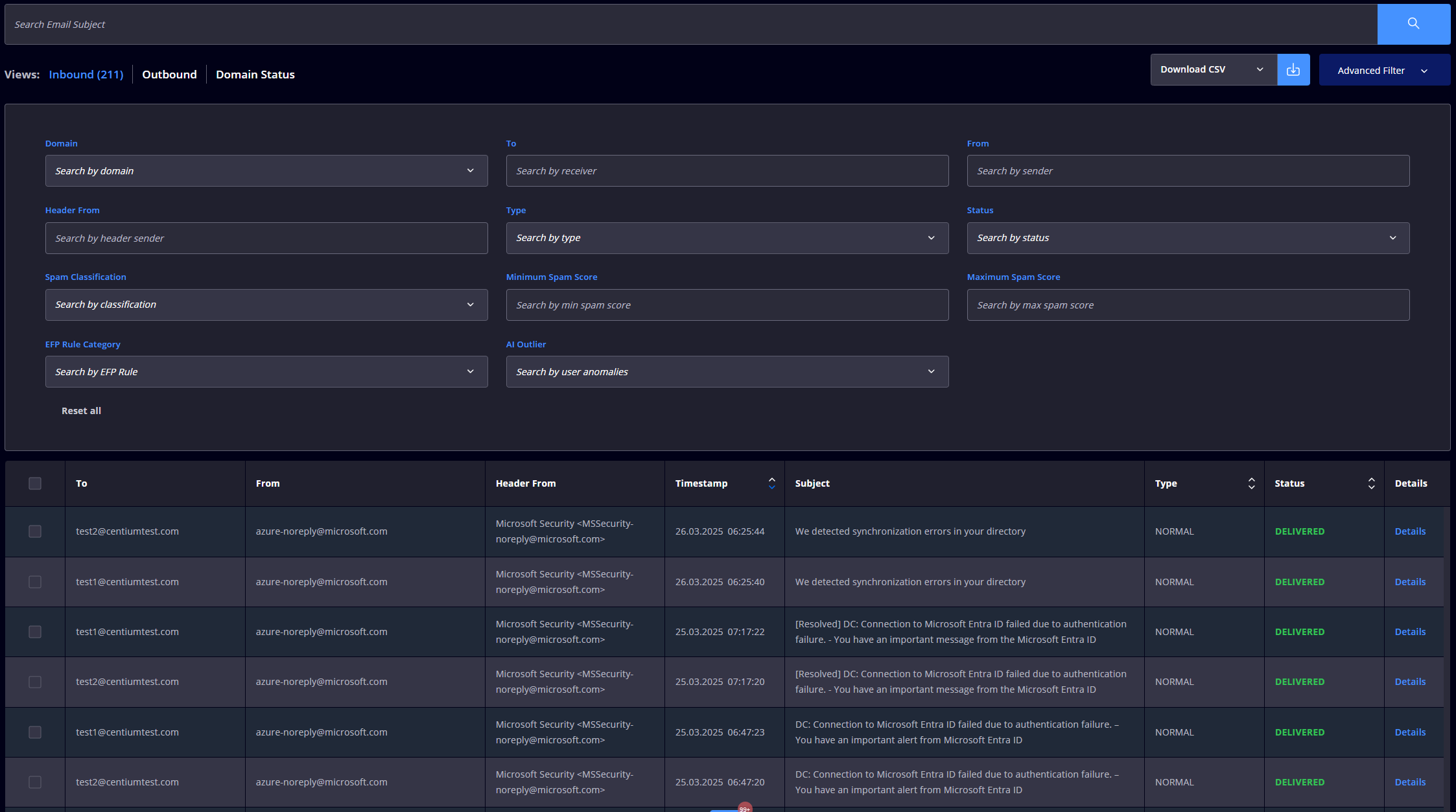Select checkbox for 25.03.2025 07:17:22 row
This screenshot has height=812, width=1456.
(35, 632)
